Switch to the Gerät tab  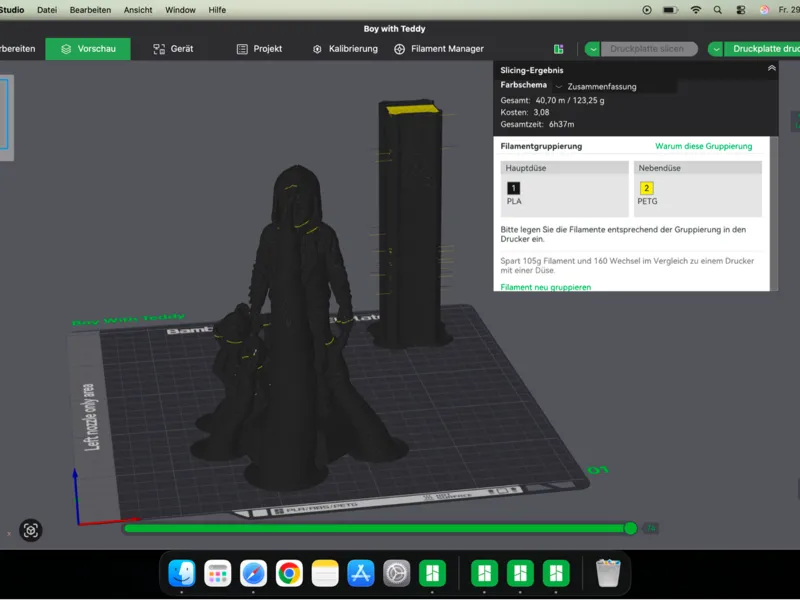coord(173,49)
